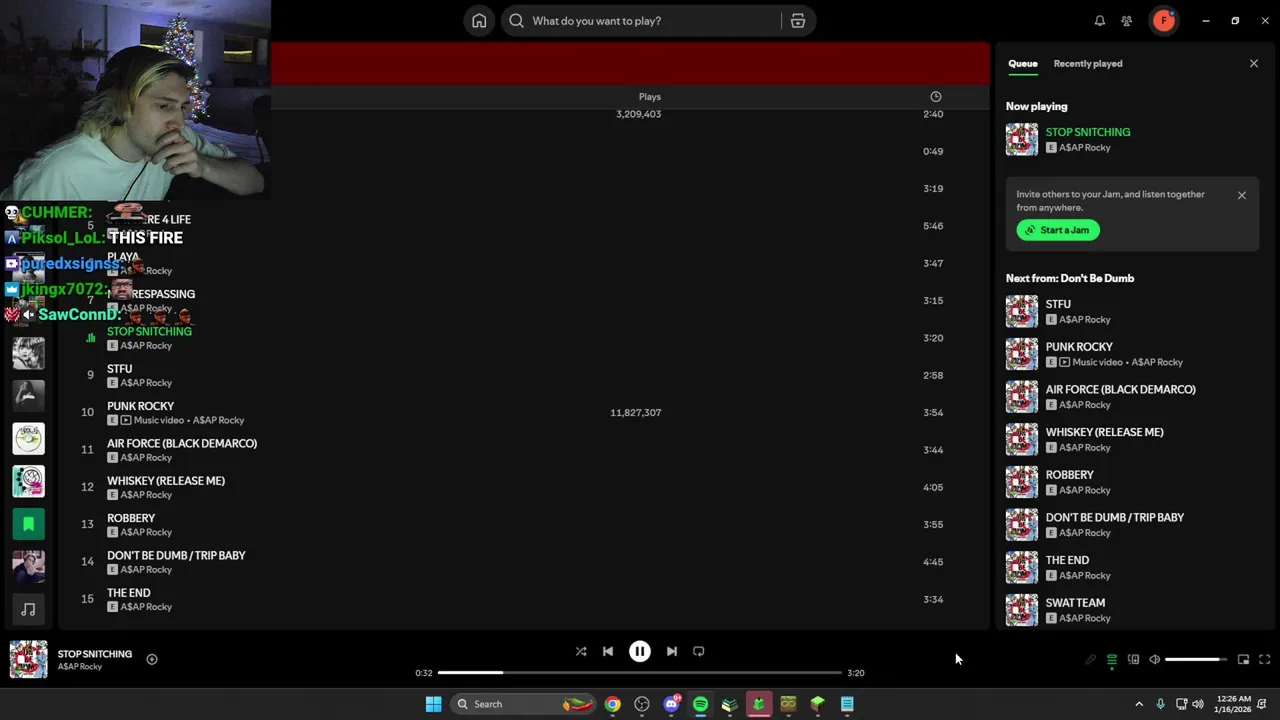
Task: Open the notifications bell in Spotify
Action: (1100, 21)
